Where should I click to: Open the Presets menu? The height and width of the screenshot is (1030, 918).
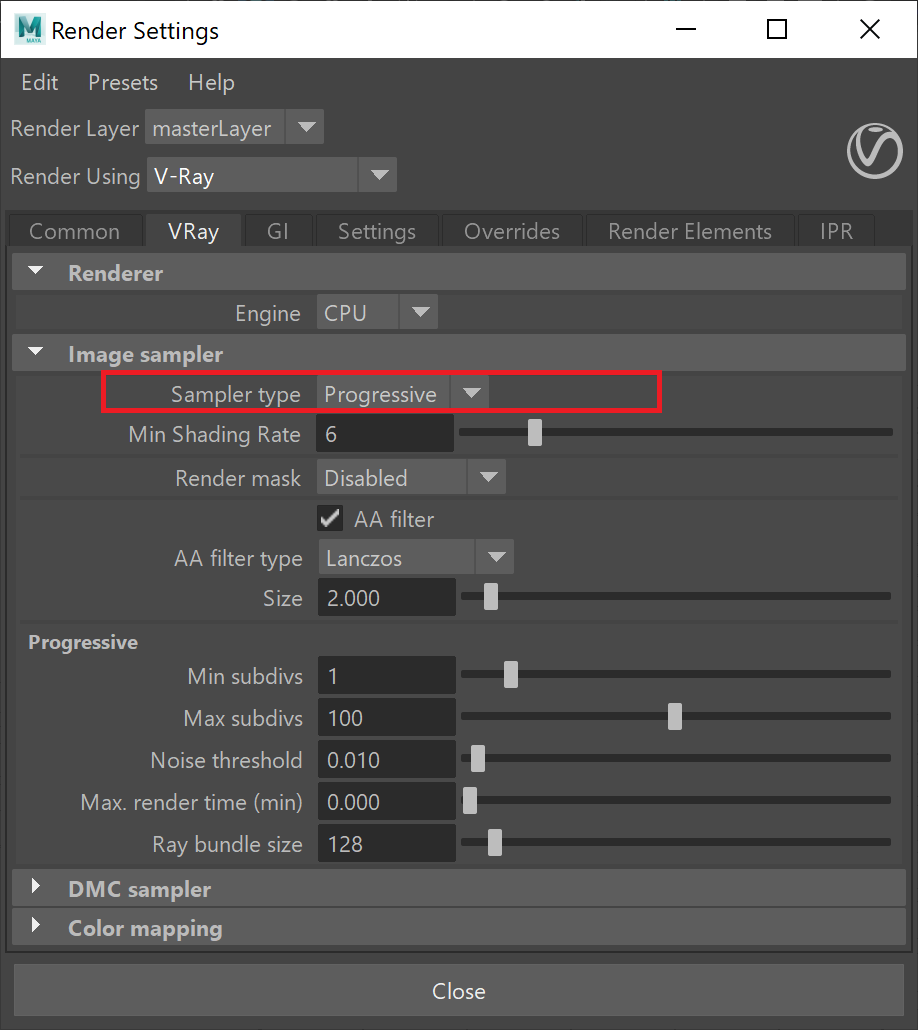click(x=123, y=83)
